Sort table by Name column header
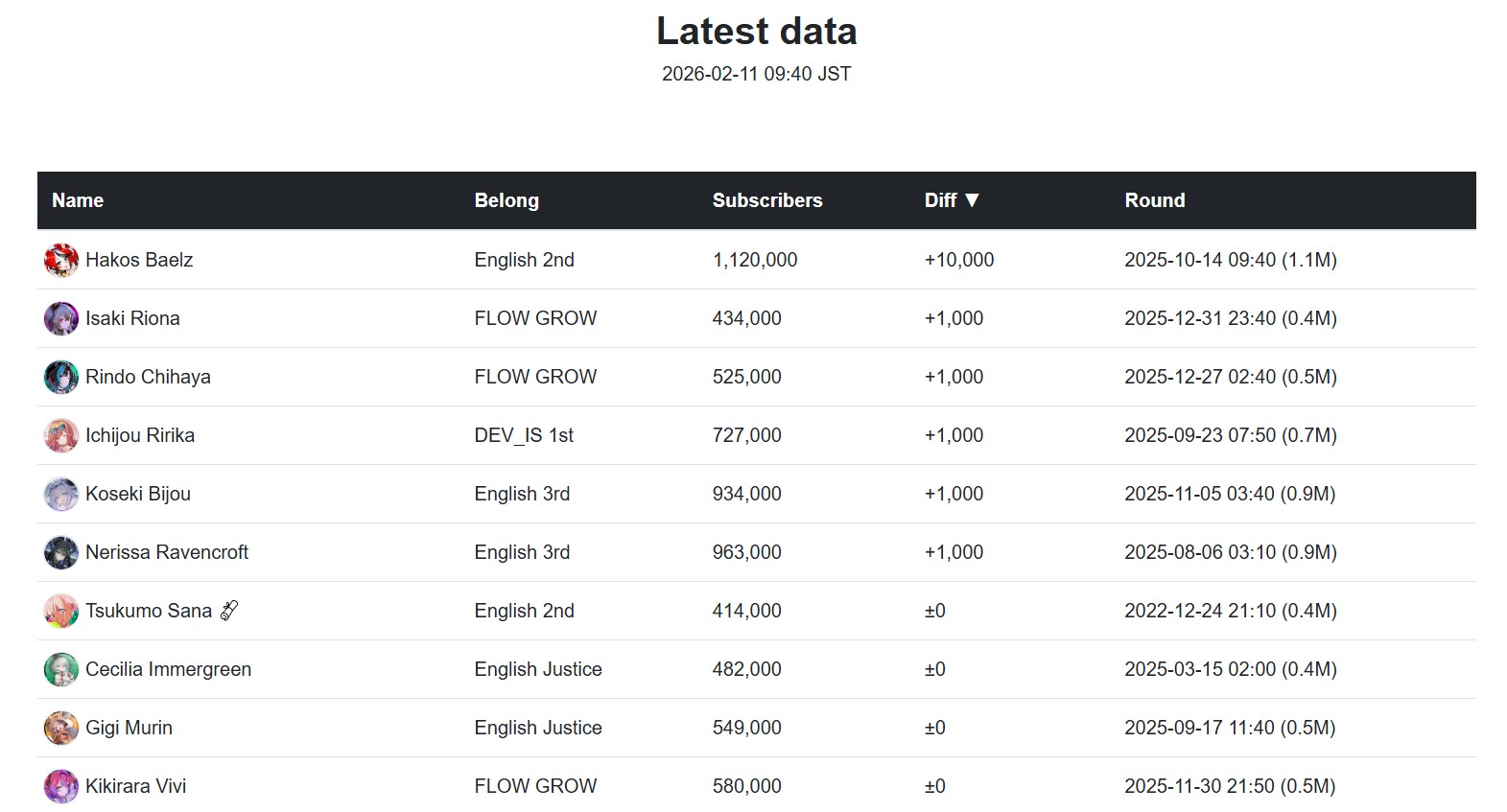The height and width of the screenshot is (812, 1507). pos(78,200)
